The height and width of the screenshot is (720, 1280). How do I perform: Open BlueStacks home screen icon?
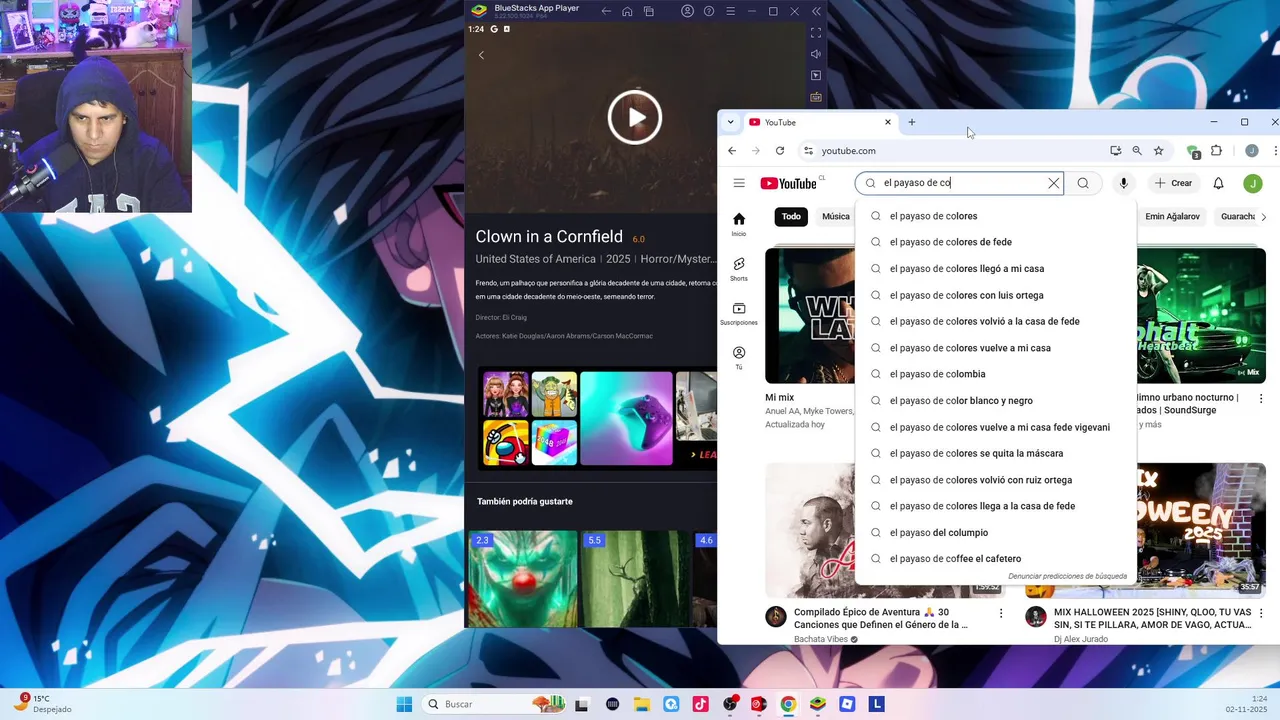(x=627, y=11)
